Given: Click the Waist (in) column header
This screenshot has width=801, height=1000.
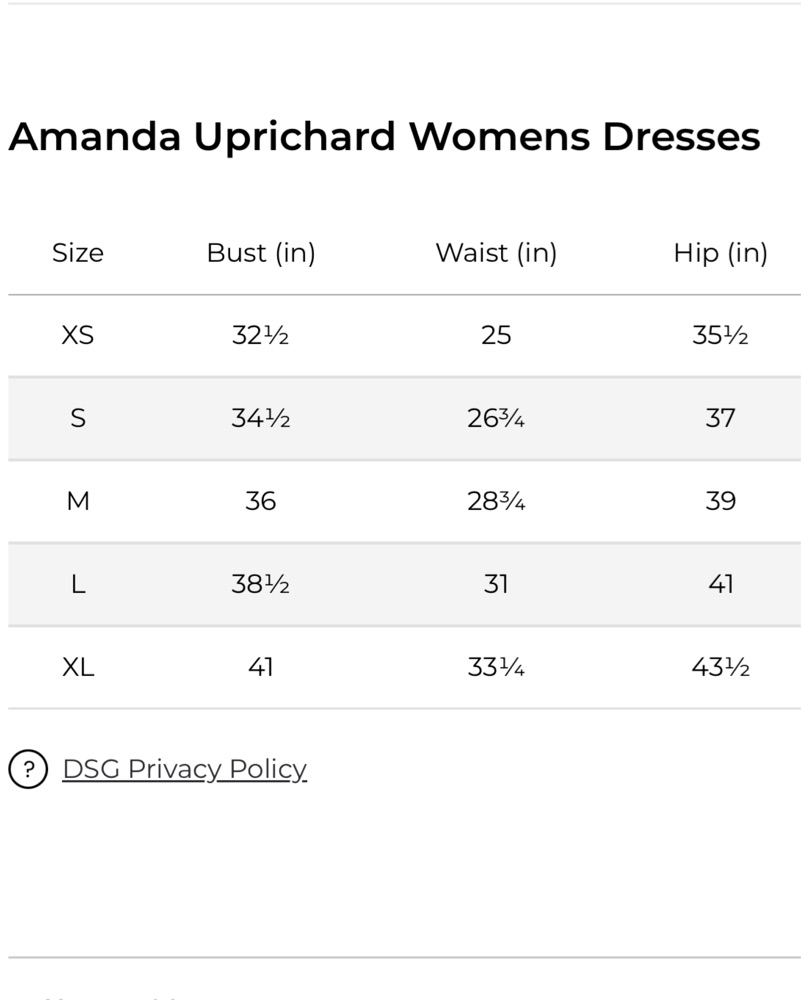Looking at the screenshot, I should click(496, 253).
